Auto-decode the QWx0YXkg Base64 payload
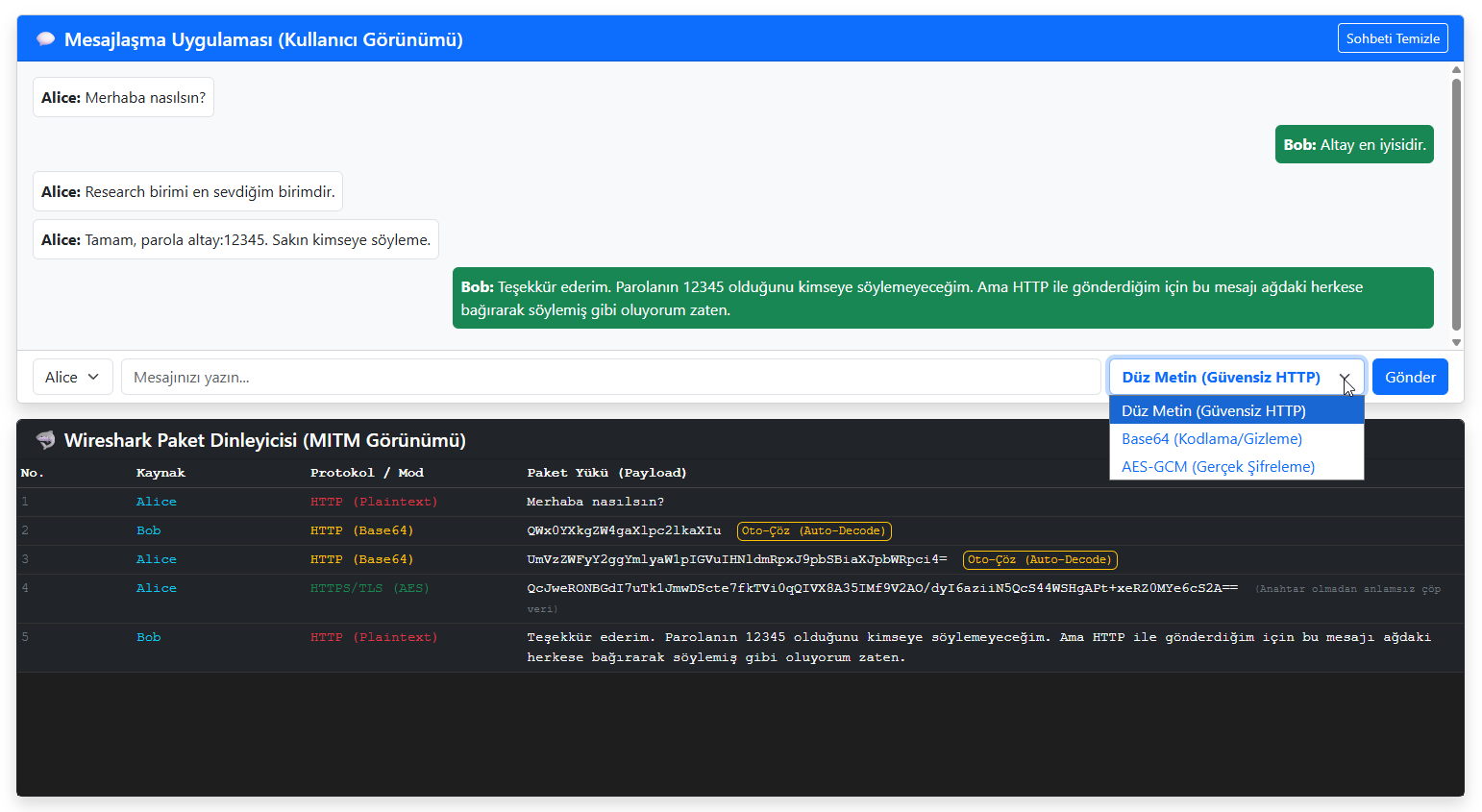Screen dimensions: 1482x812 (814, 530)
